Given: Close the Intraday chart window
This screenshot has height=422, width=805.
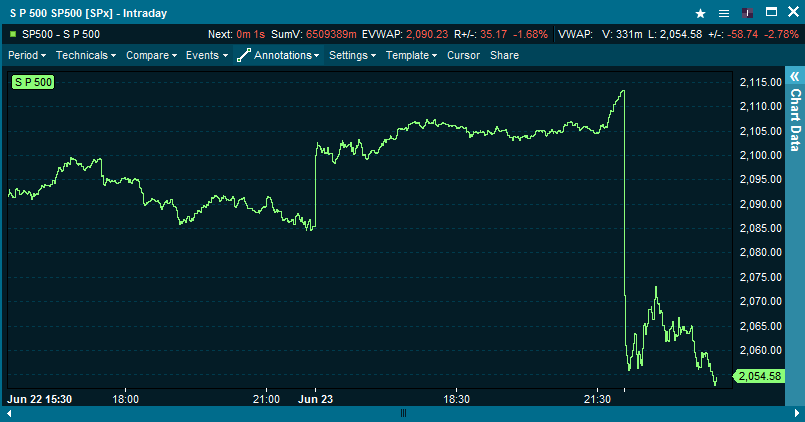Looking at the screenshot, I should [x=793, y=12].
